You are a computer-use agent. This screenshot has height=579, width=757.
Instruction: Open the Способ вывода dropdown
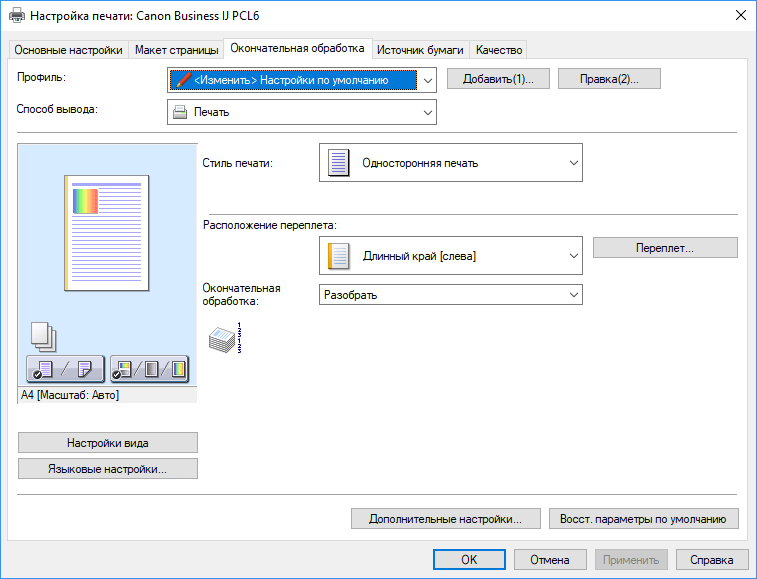tap(302, 112)
